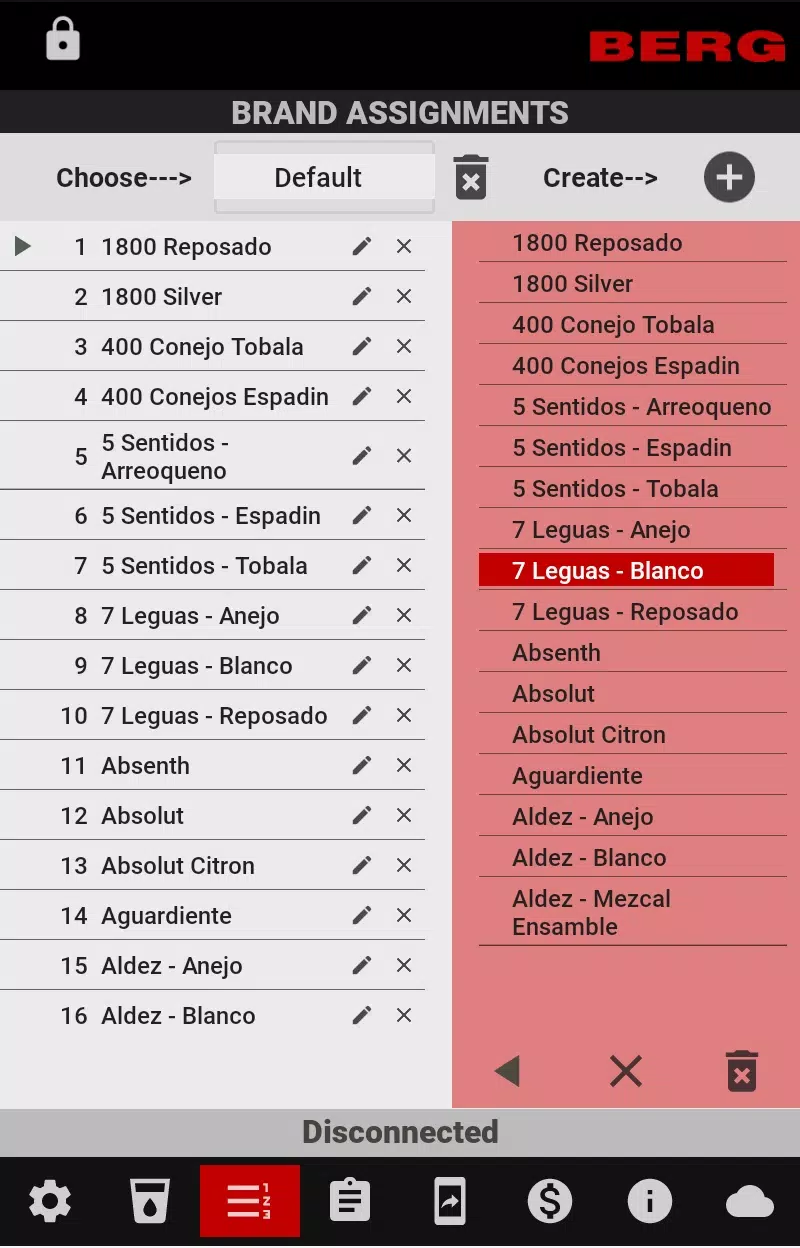This screenshot has height=1248, width=800.
Task: Delete the Default list using top trash icon
Action: click(x=471, y=178)
